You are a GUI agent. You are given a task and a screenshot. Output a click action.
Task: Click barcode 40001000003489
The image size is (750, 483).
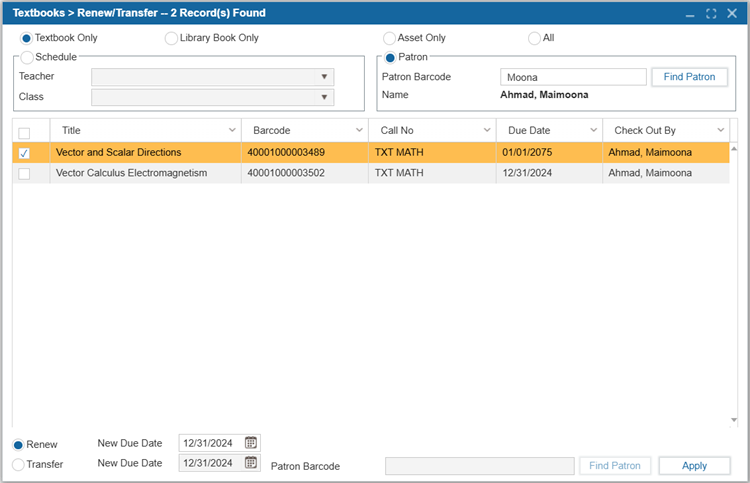pos(286,152)
